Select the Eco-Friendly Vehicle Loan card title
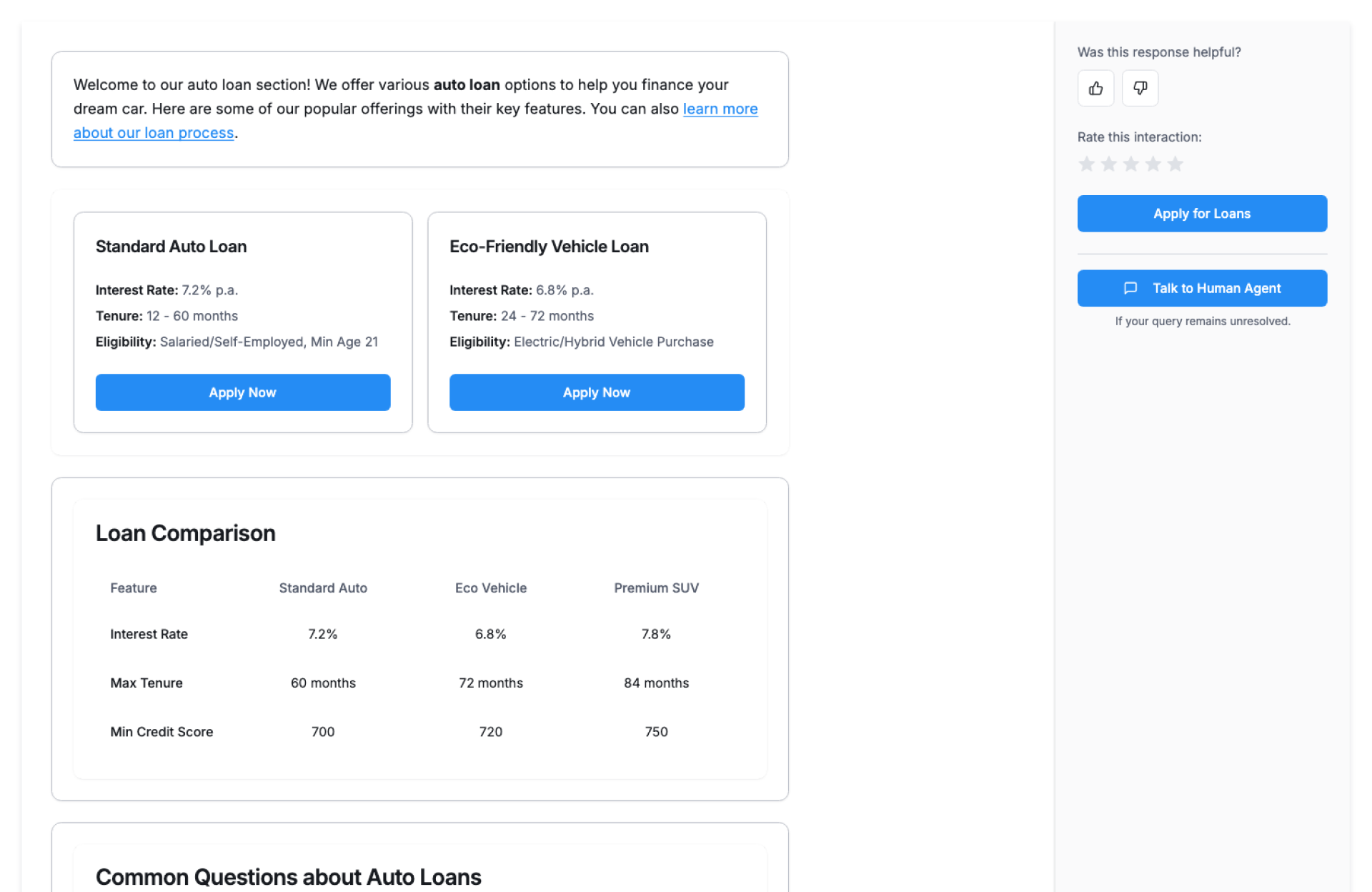Viewport: 1372px width, 892px height. coord(549,247)
